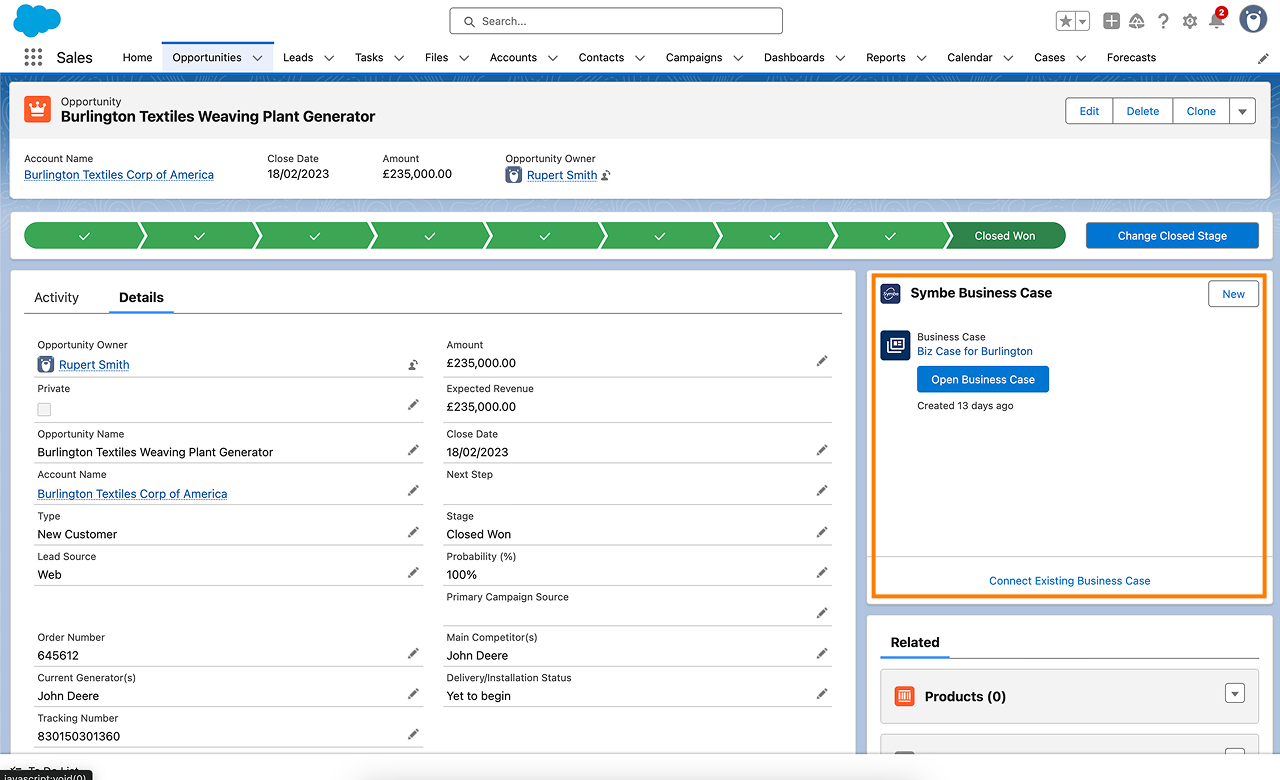Expand the Campaigns tab dropdown chevron
The width and height of the screenshot is (1280, 780).
coord(739,58)
